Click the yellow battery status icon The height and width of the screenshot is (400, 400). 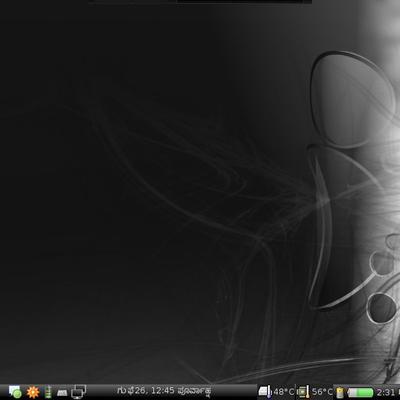tap(340, 392)
